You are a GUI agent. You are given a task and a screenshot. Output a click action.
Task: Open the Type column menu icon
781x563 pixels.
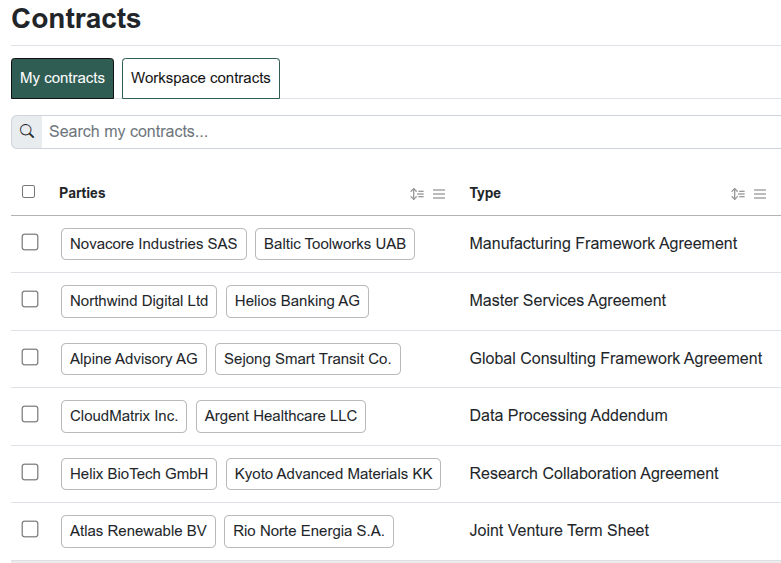pyautogui.click(x=760, y=194)
